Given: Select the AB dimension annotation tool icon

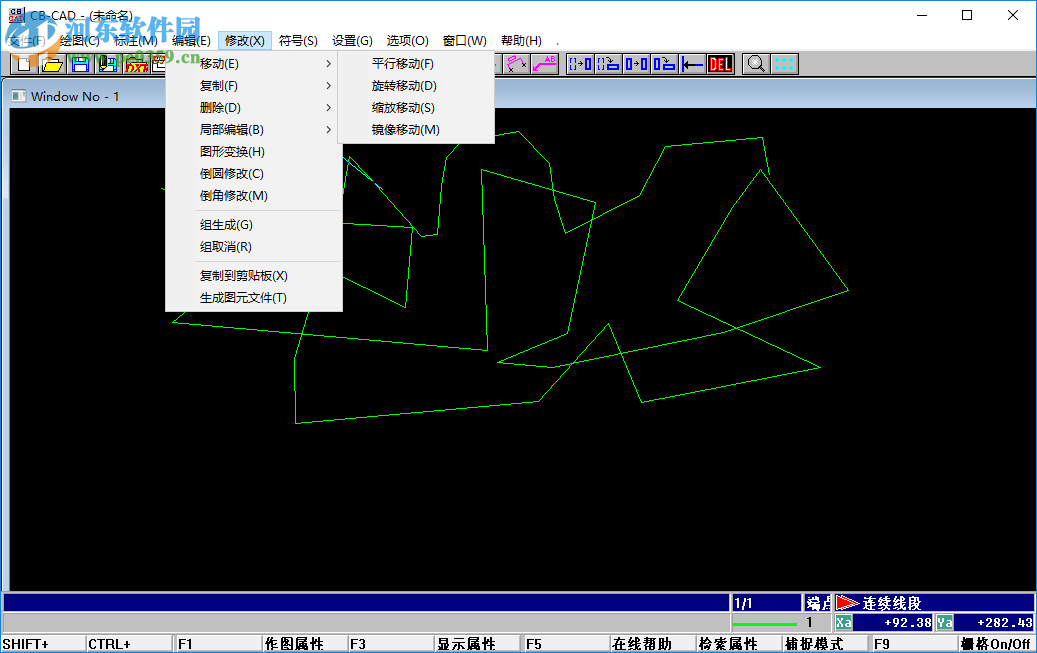Looking at the screenshot, I should click(x=545, y=63).
